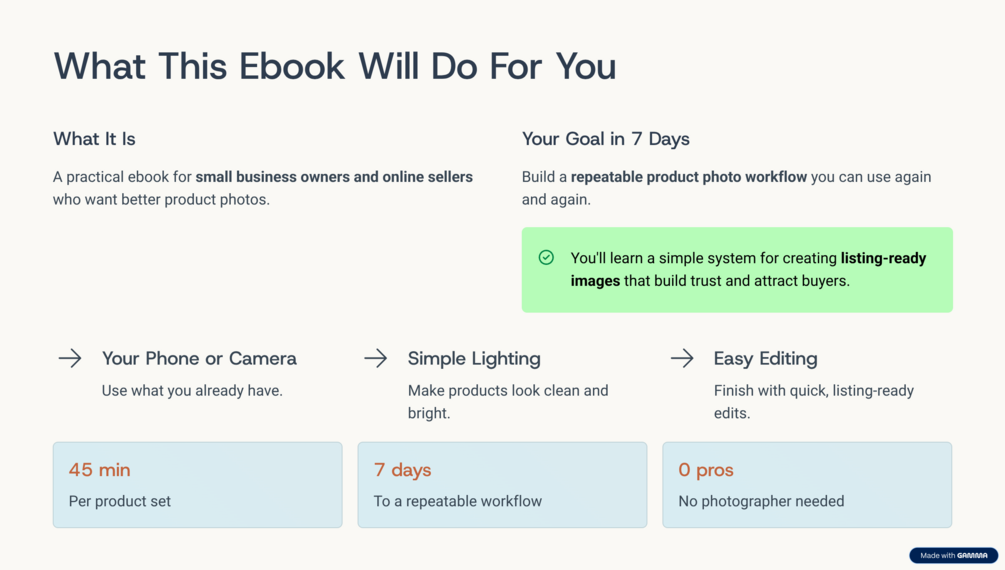The width and height of the screenshot is (1005, 570).
Task: Click the green checkmark circle icon
Action: click(546, 258)
